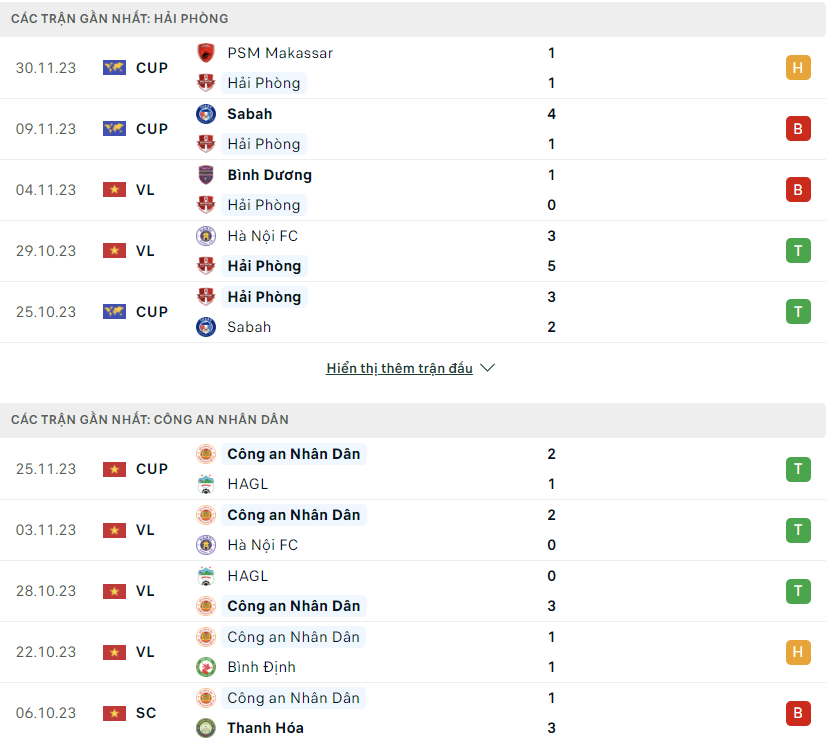Click the AFC Cup flag icon for 30.11.23
The height and width of the screenshot is (742, 830).
114,68
